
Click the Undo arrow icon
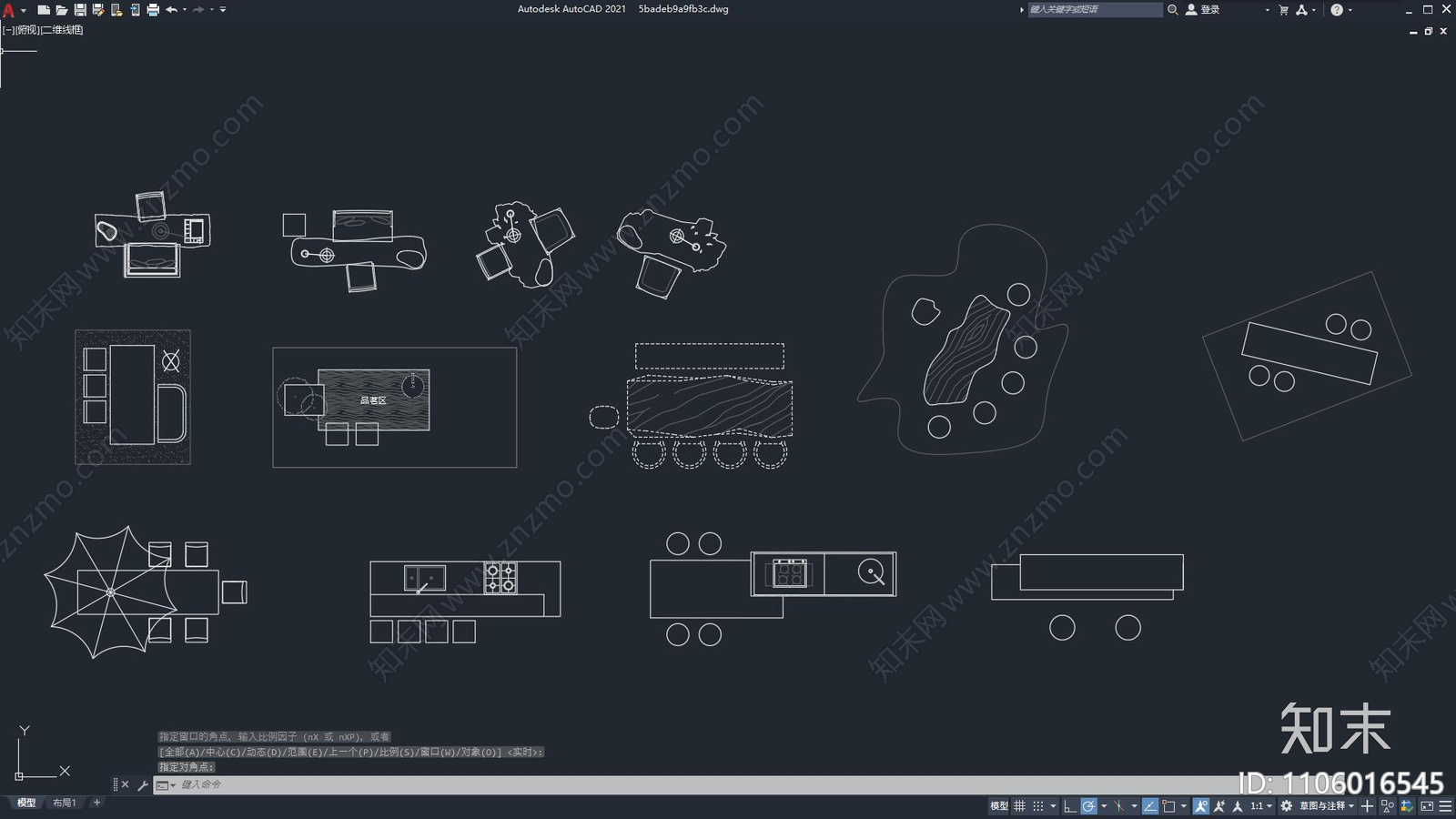point(171,10)
